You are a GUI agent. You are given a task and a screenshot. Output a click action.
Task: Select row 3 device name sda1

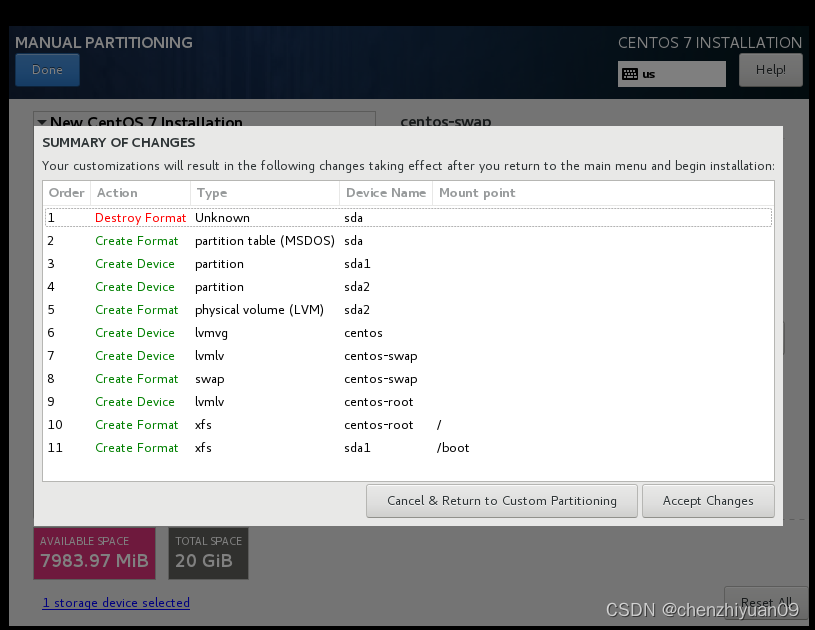point(357,264)
